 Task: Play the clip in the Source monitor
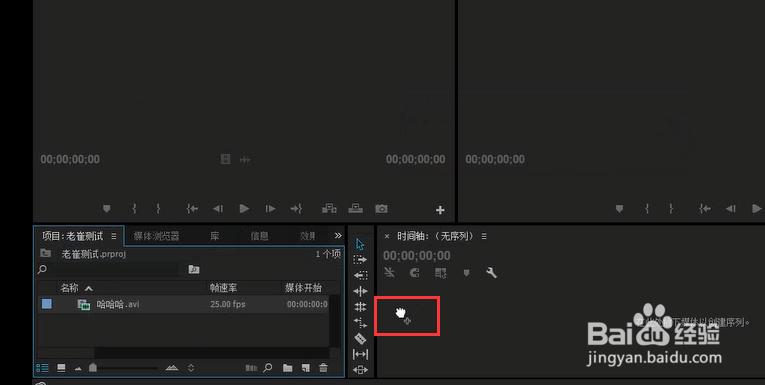[244, 209]
